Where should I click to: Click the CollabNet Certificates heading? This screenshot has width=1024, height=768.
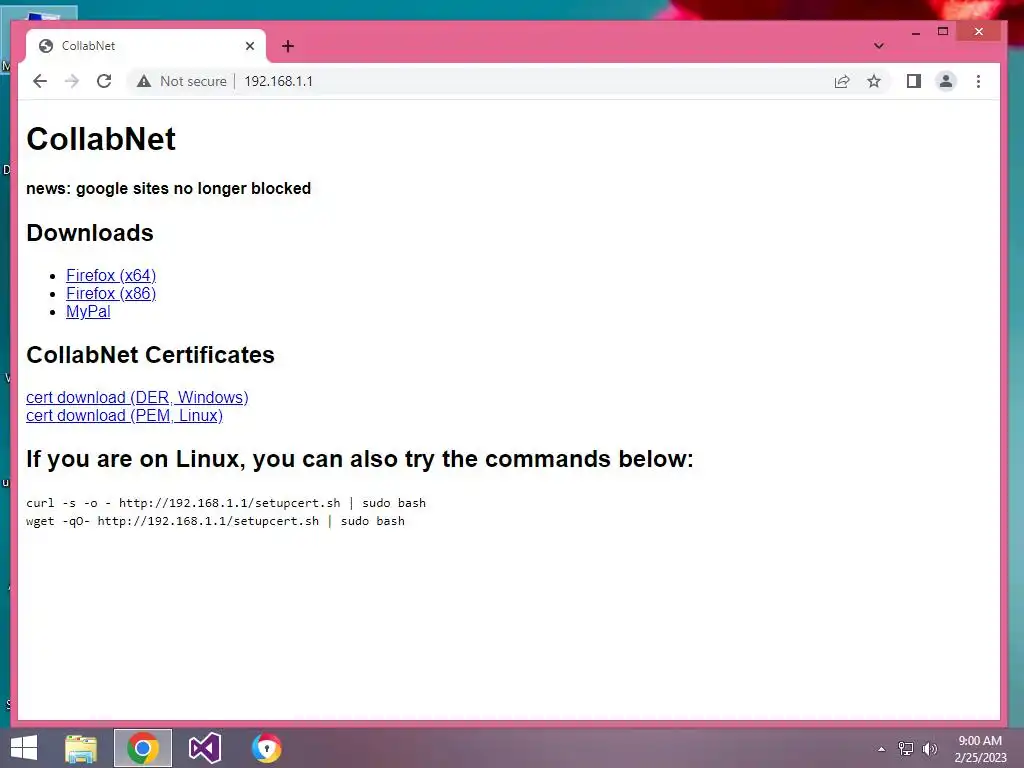150,355
